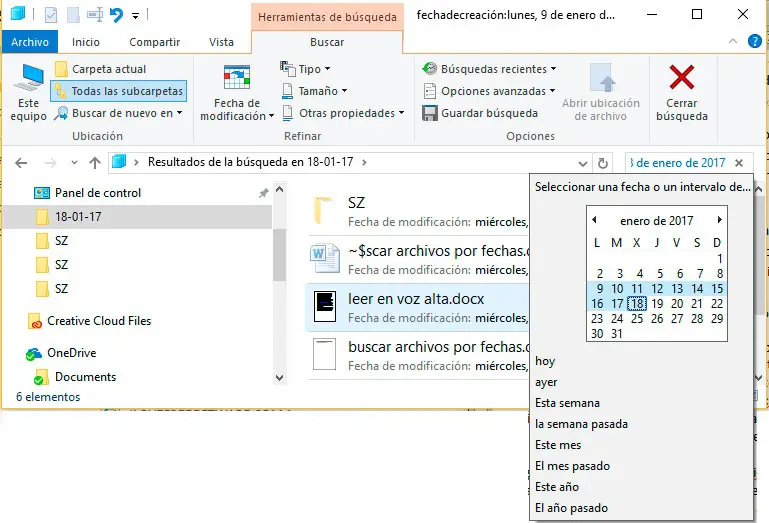Select day 25 in the calendar
Viewport: 769px width, 523px height.
click(637, 319)
